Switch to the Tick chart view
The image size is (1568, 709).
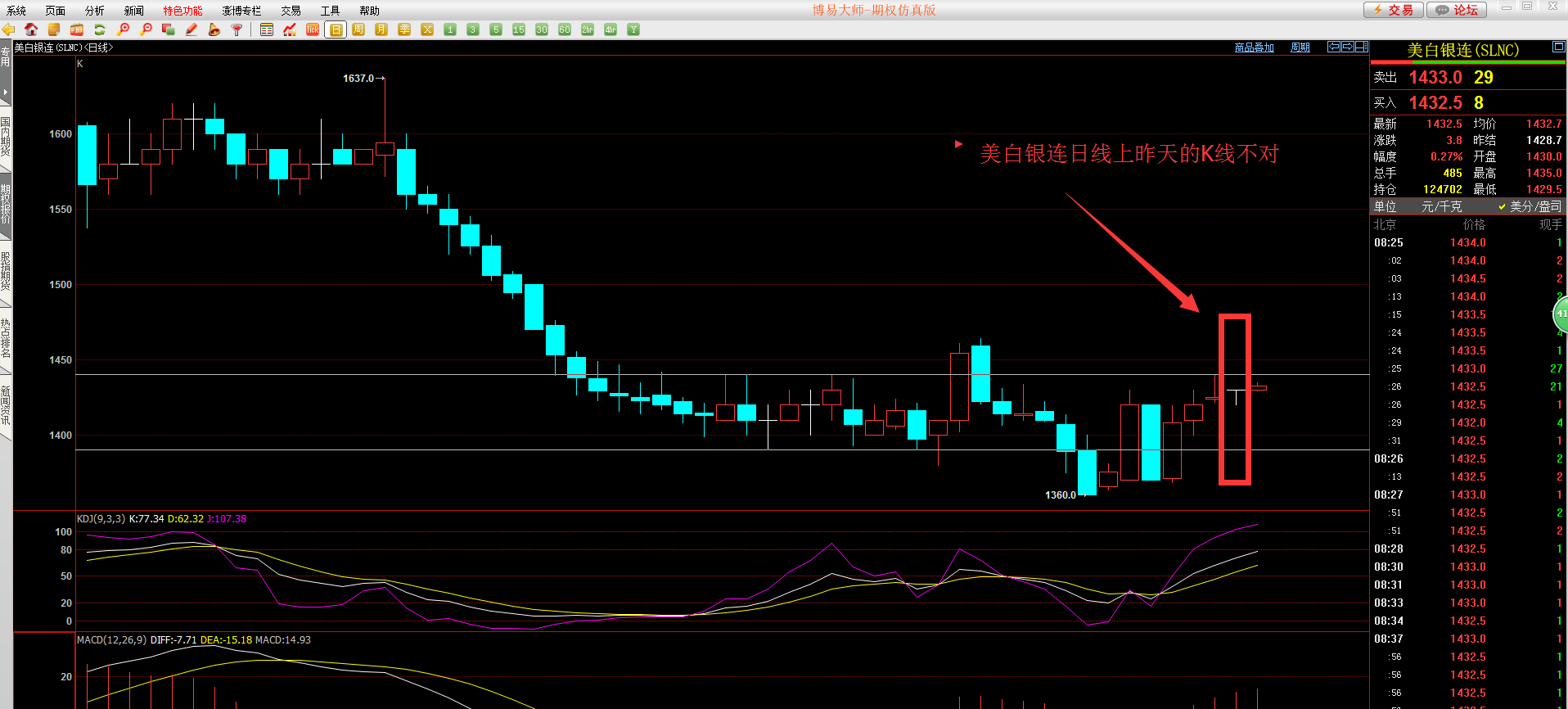tap(313, 29)
